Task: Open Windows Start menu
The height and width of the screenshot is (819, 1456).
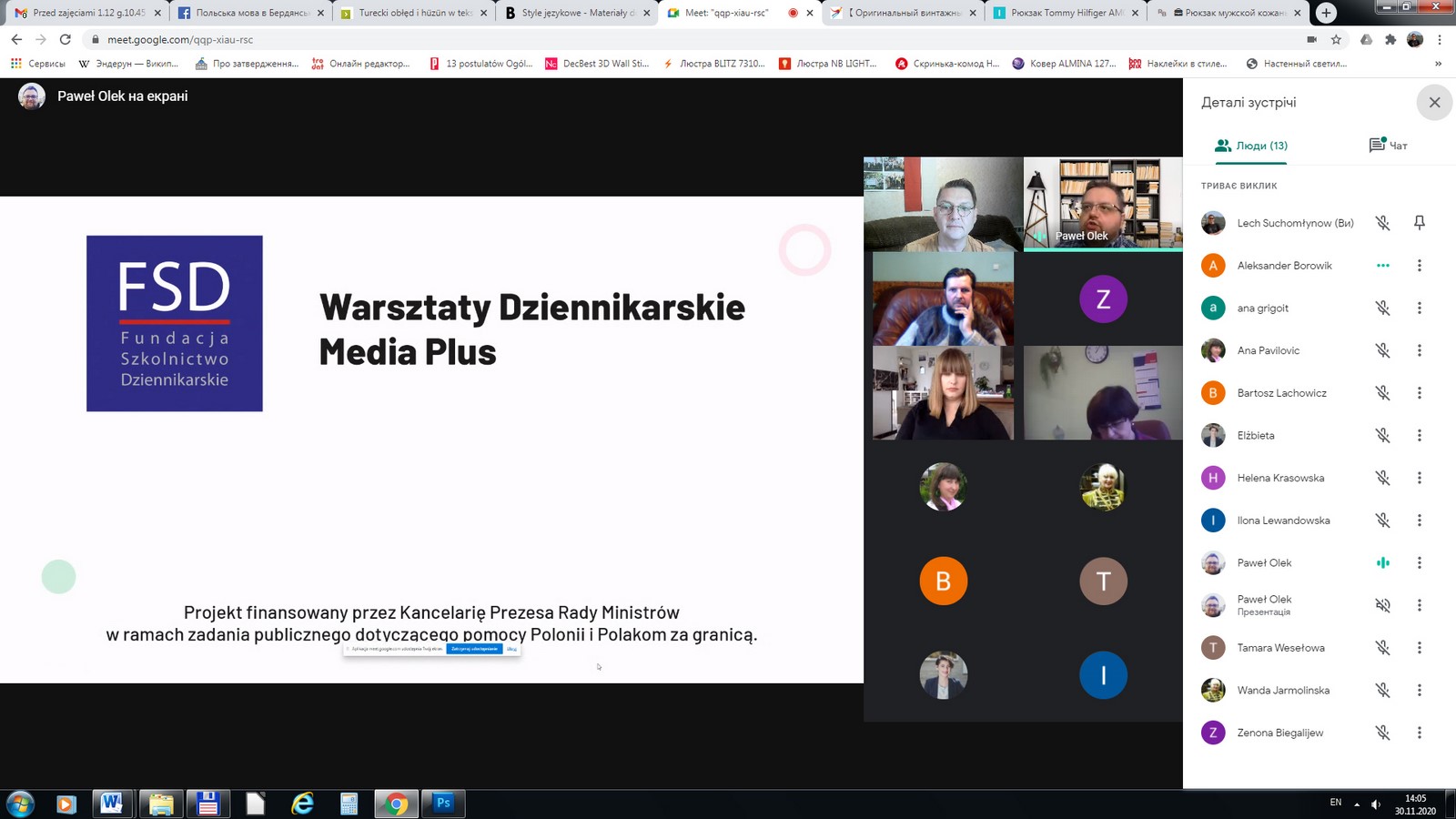Action: tap(20, 804)
